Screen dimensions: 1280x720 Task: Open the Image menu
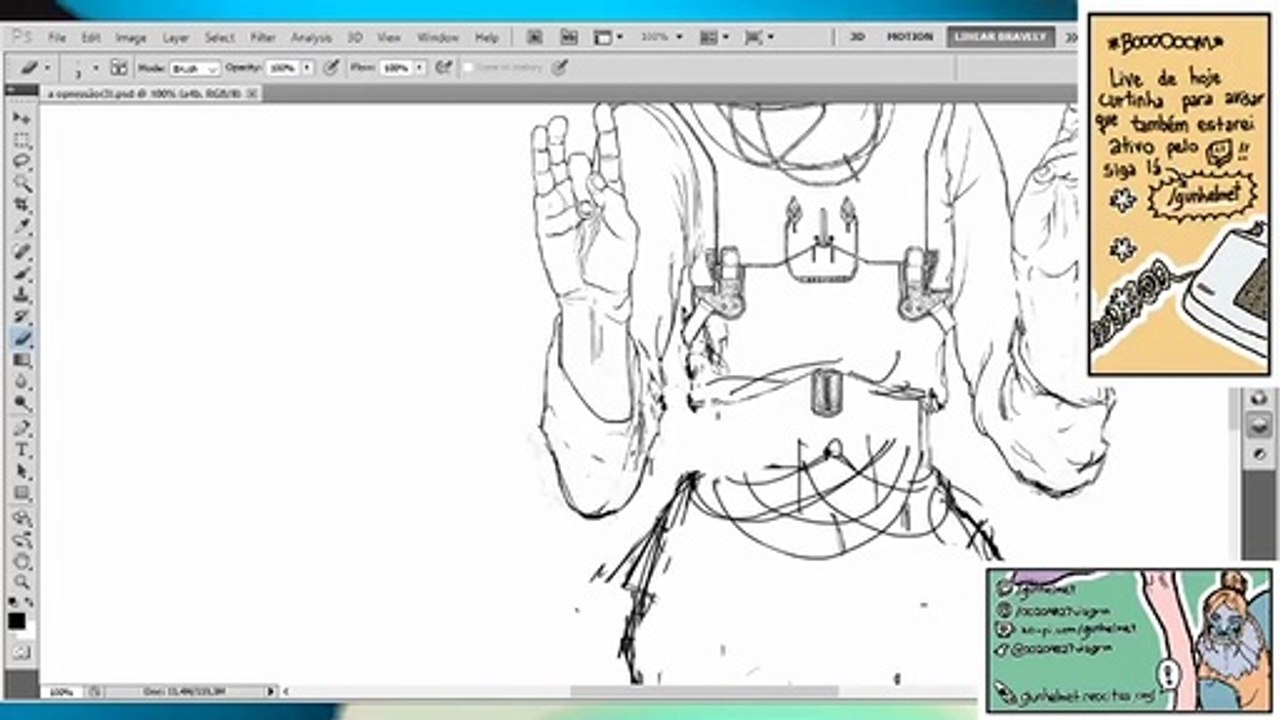pos(131,37)
